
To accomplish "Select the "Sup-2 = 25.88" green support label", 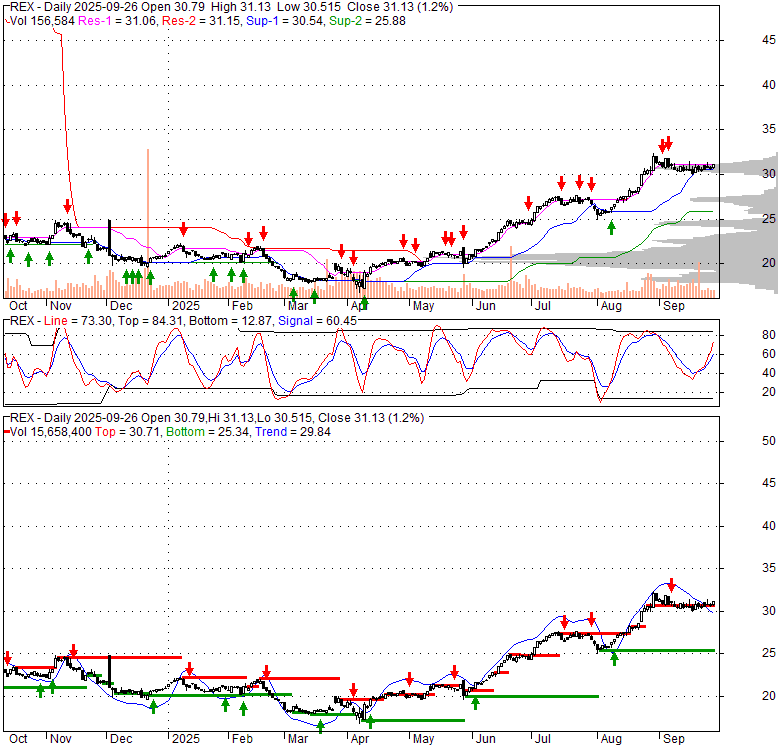I will [367, 21].
